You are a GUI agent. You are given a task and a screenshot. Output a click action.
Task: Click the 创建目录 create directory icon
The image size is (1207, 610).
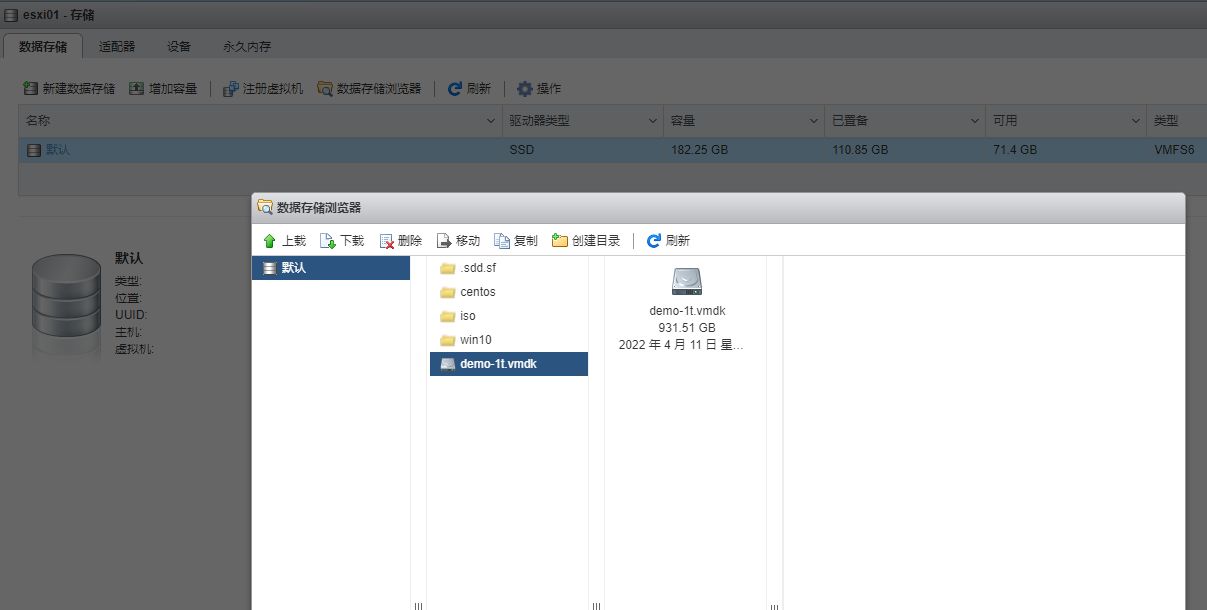pos(588,240)
